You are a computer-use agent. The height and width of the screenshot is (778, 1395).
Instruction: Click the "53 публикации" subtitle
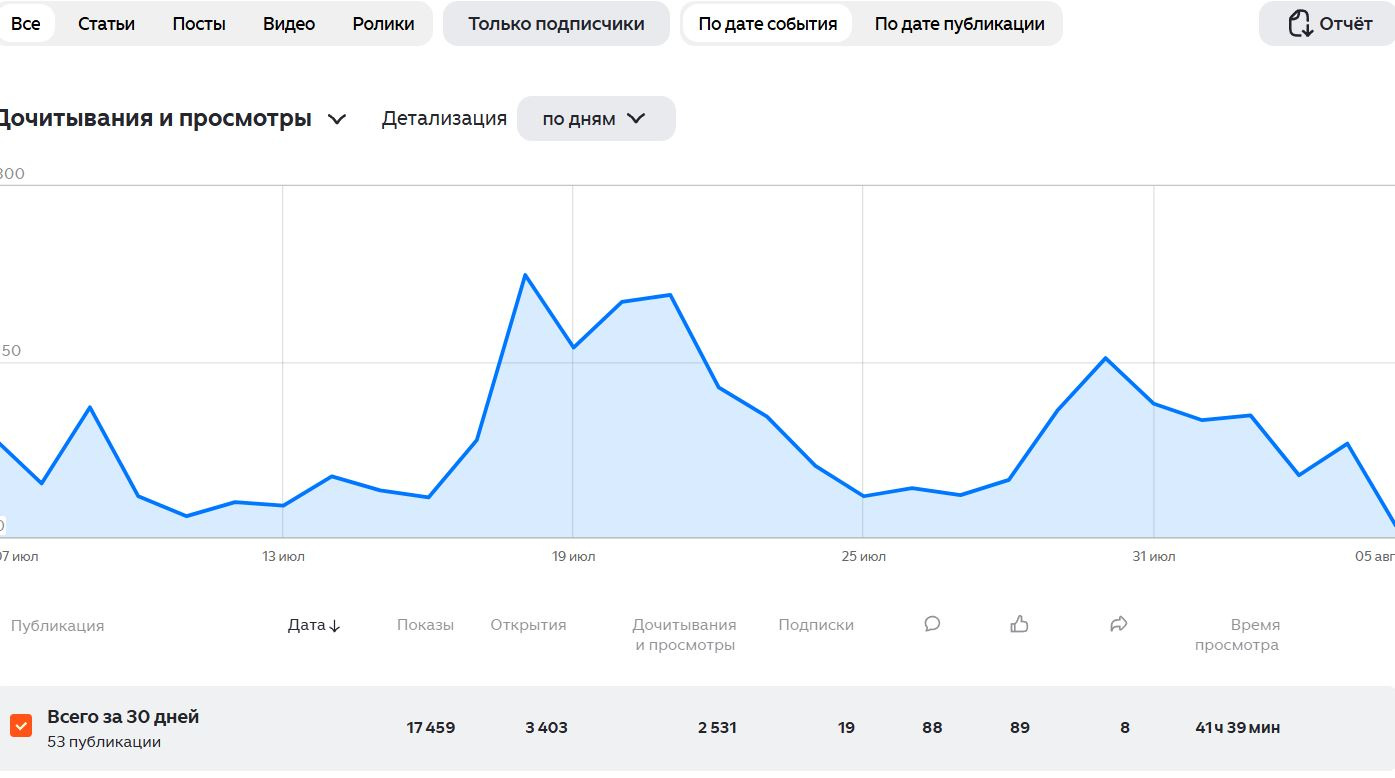[x=104, y=742]
